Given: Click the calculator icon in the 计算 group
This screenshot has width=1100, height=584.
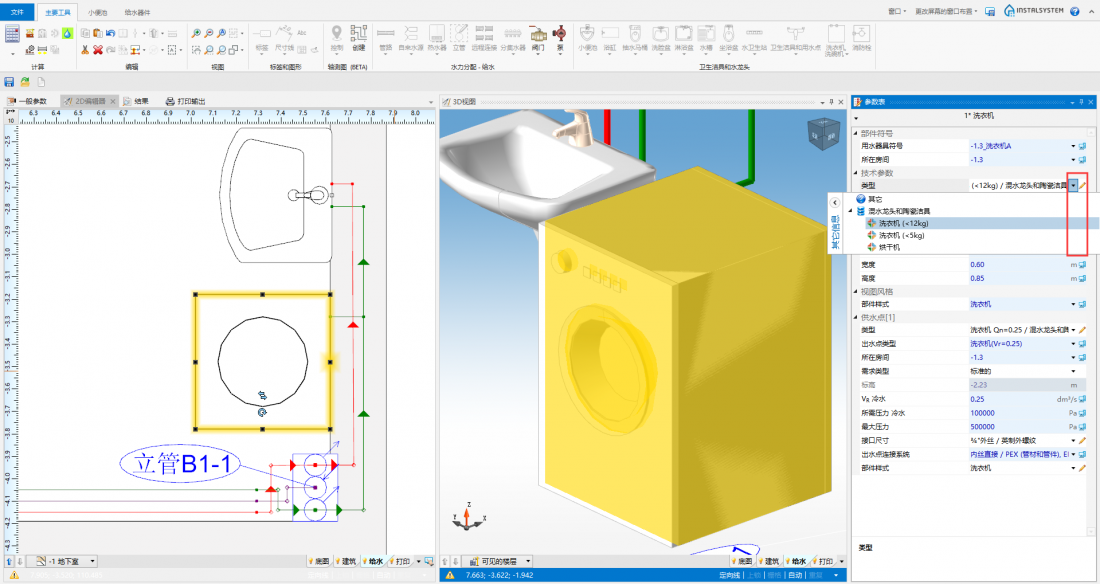Looking at the screenshot, I should point(13,33).
